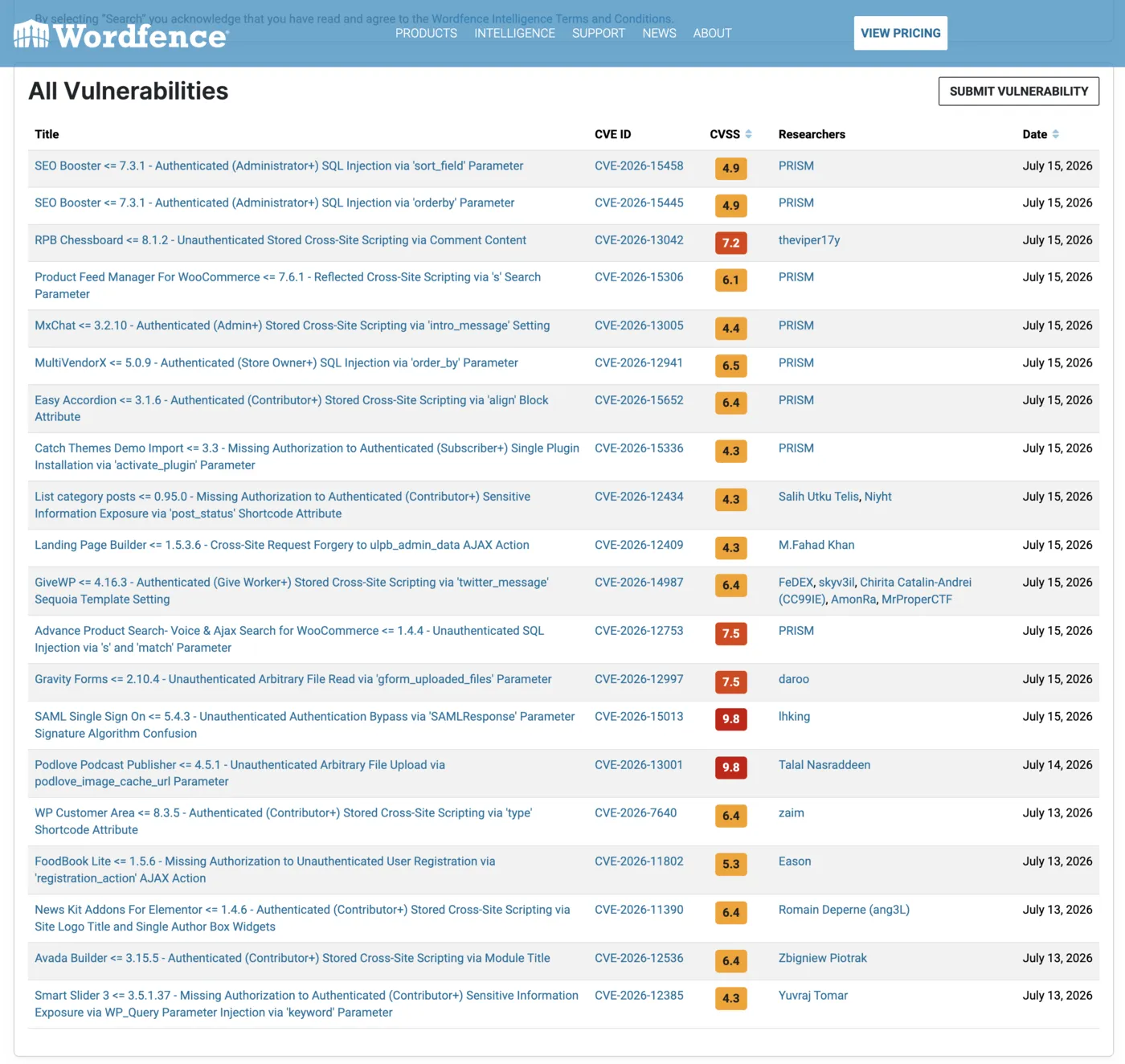The width and height of the screenshot is (1125, 1064).
Task: Open the ABOUT menu
Action: point(712,33)
